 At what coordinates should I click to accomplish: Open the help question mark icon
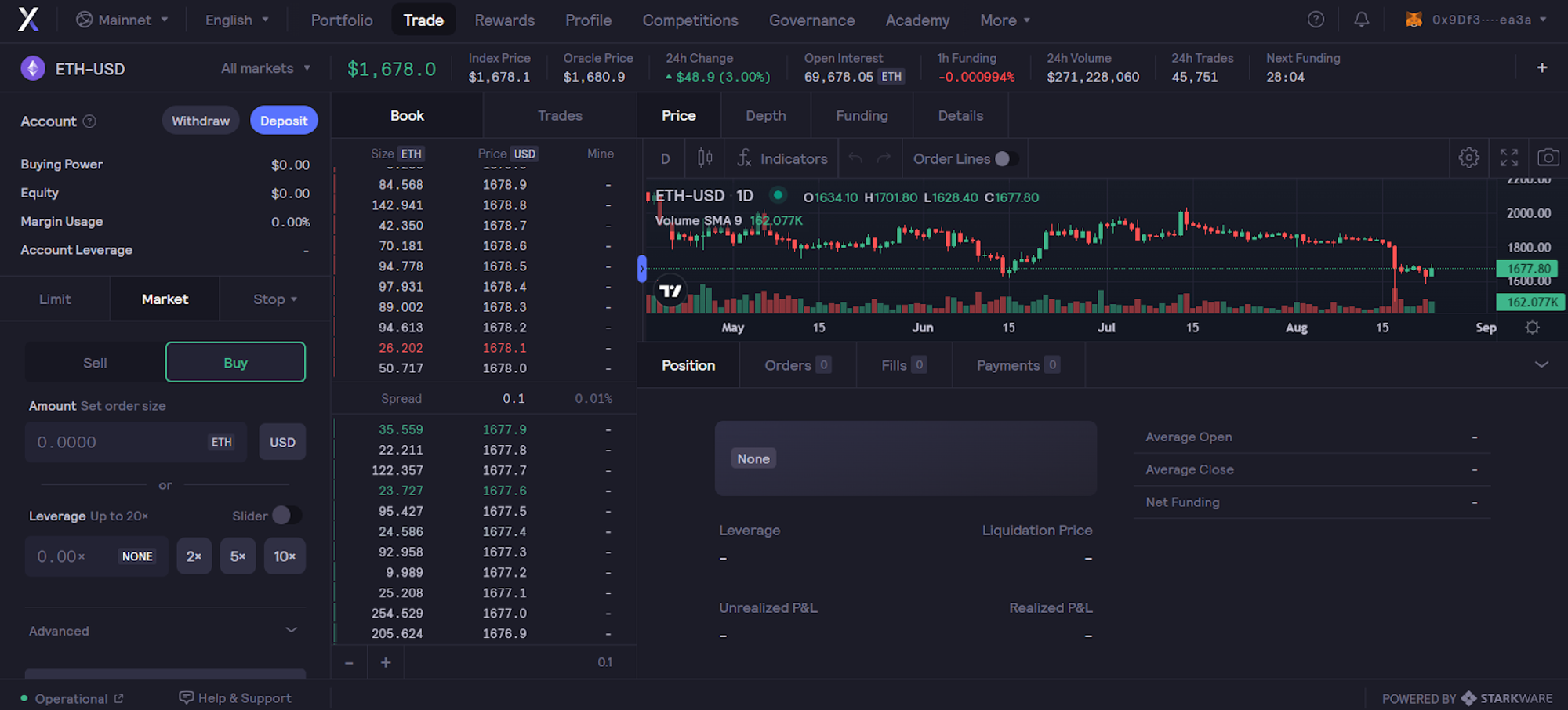tap(1316, 20)
